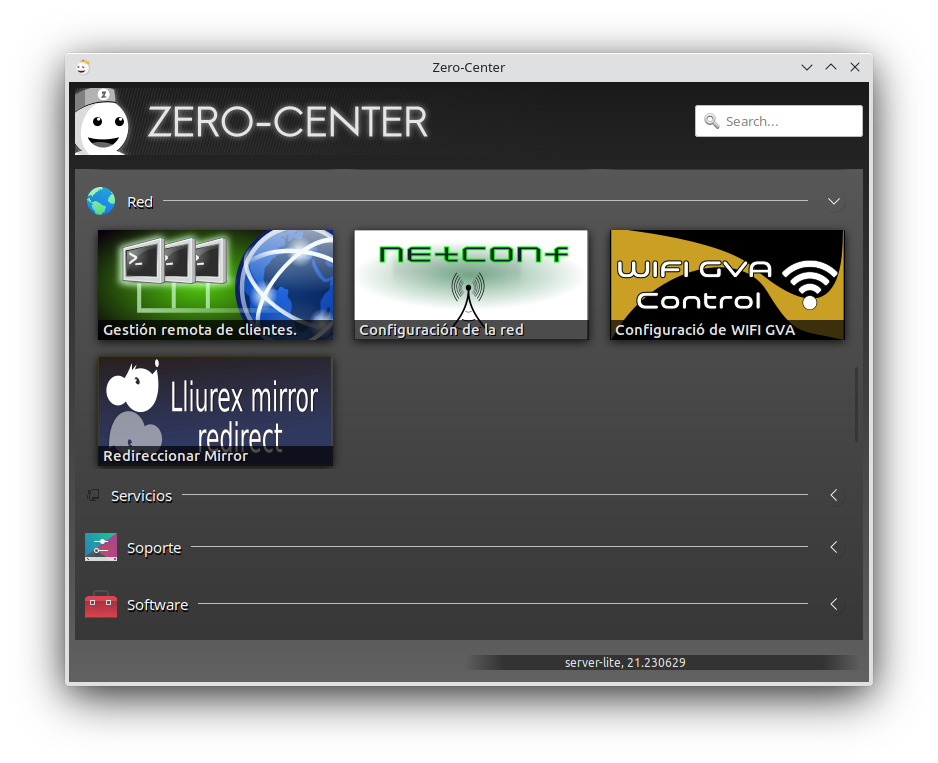938x763 pixels.
Task: Click the Soporte category icon
Action: tap(101, 547)
